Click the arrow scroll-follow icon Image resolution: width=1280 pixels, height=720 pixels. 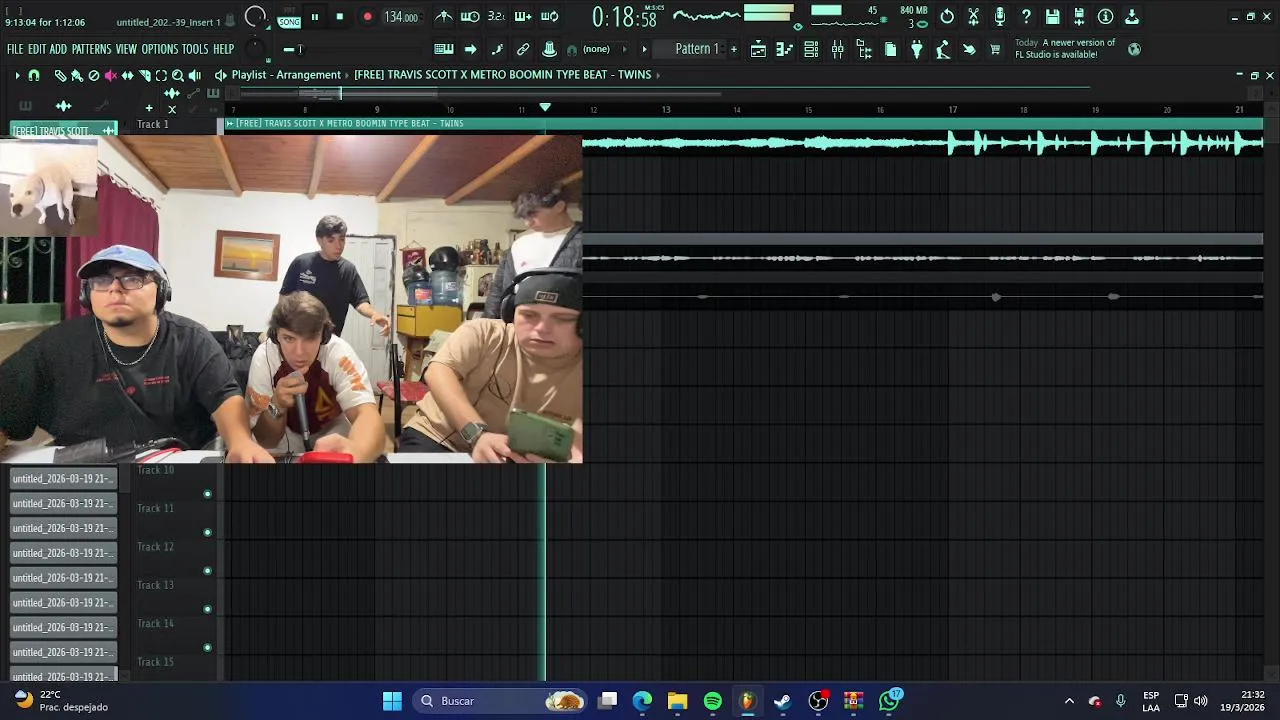(470, 49)
